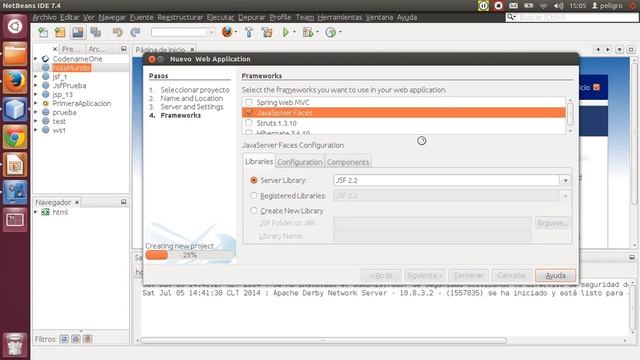Click the second filter icon next to Filtros
This screenshot has height=360, width=640.
pos(76,339)
